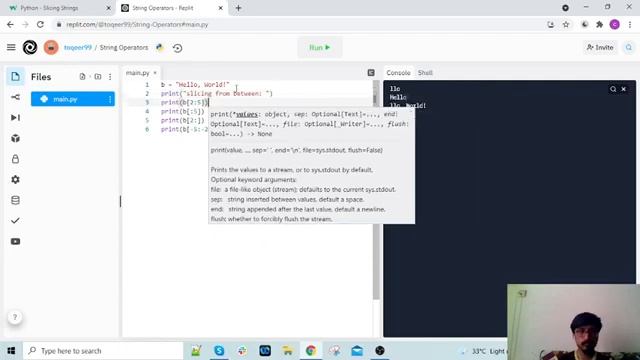640x360 pixels.
Task: Open the video player sidebar icon
Action: pos(16,241)
